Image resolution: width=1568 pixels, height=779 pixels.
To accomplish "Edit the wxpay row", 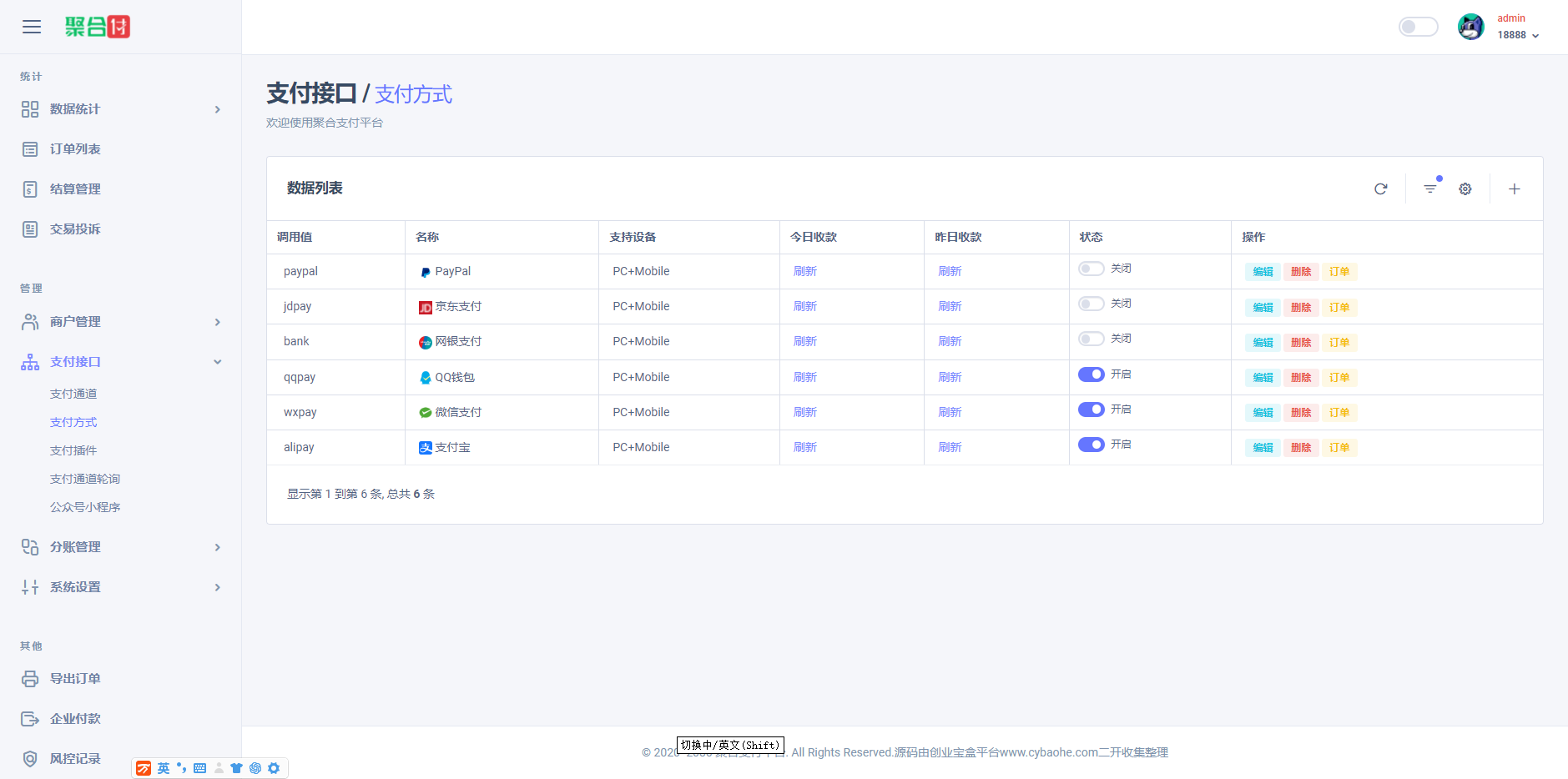I will click(x=1263, y=413).
